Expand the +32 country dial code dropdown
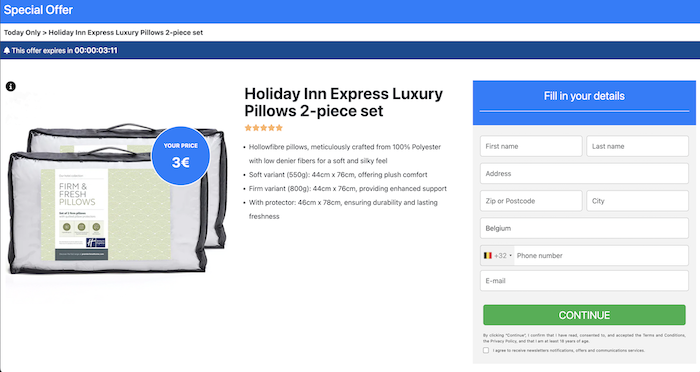 [497, 255]
